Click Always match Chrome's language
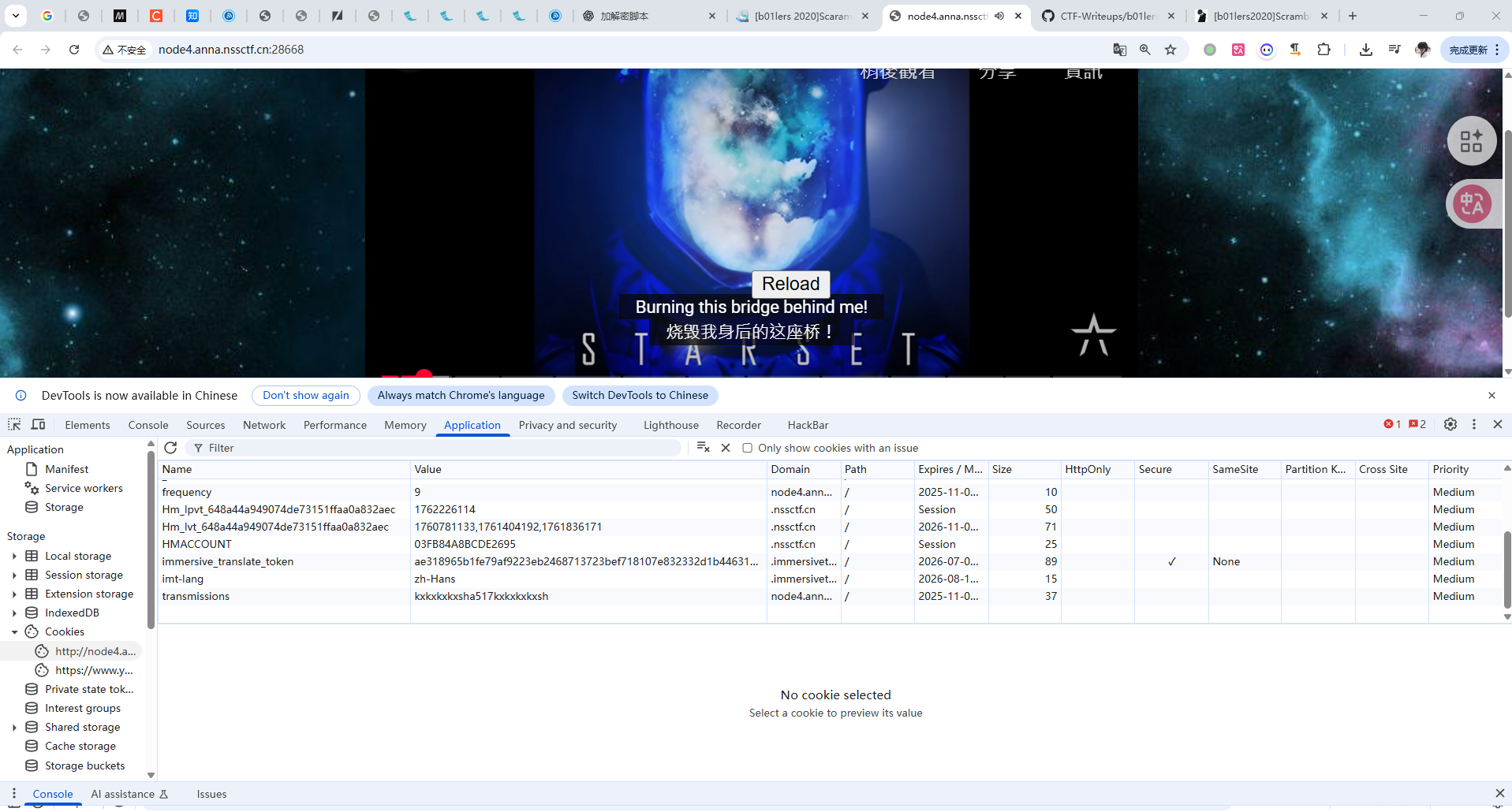This screenshot has height=812, width=1512. (461, 396)
